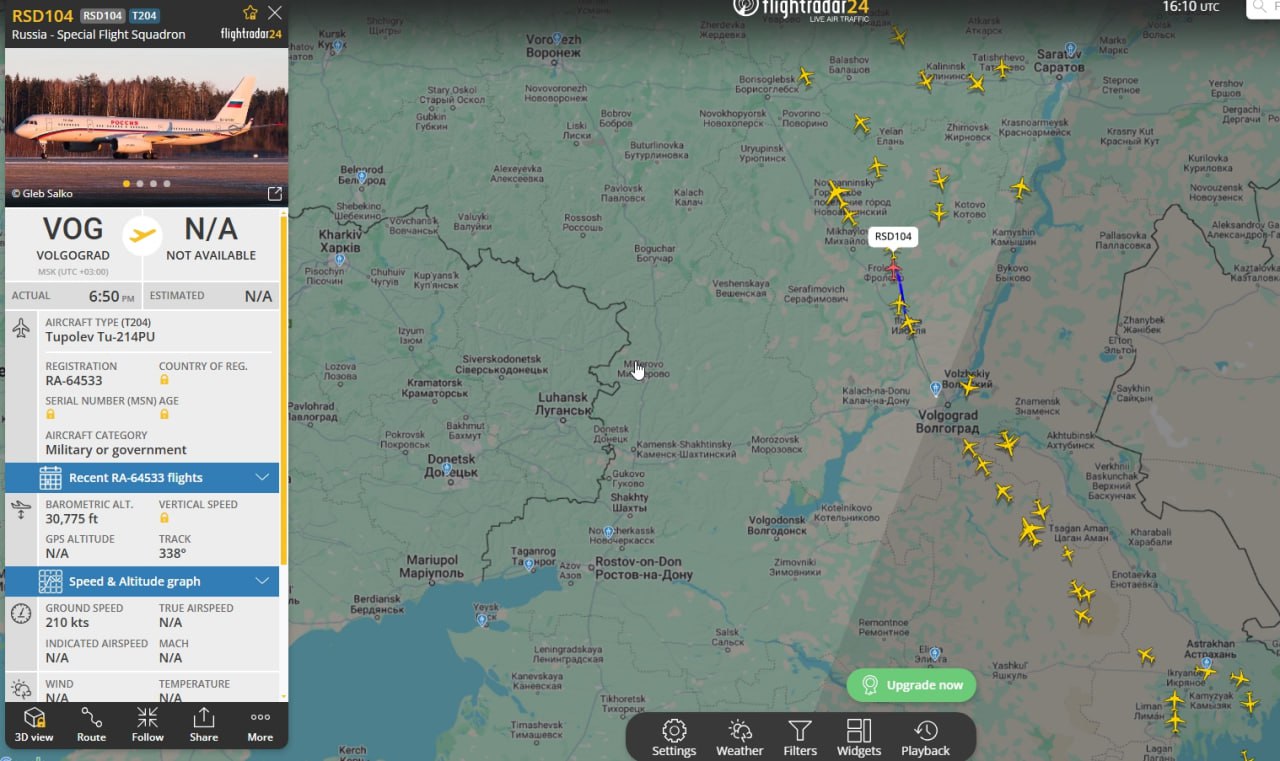The image size is (1280, 761).
Task: Click the locked Serial Number padlock
Action: tap(50, 414)
